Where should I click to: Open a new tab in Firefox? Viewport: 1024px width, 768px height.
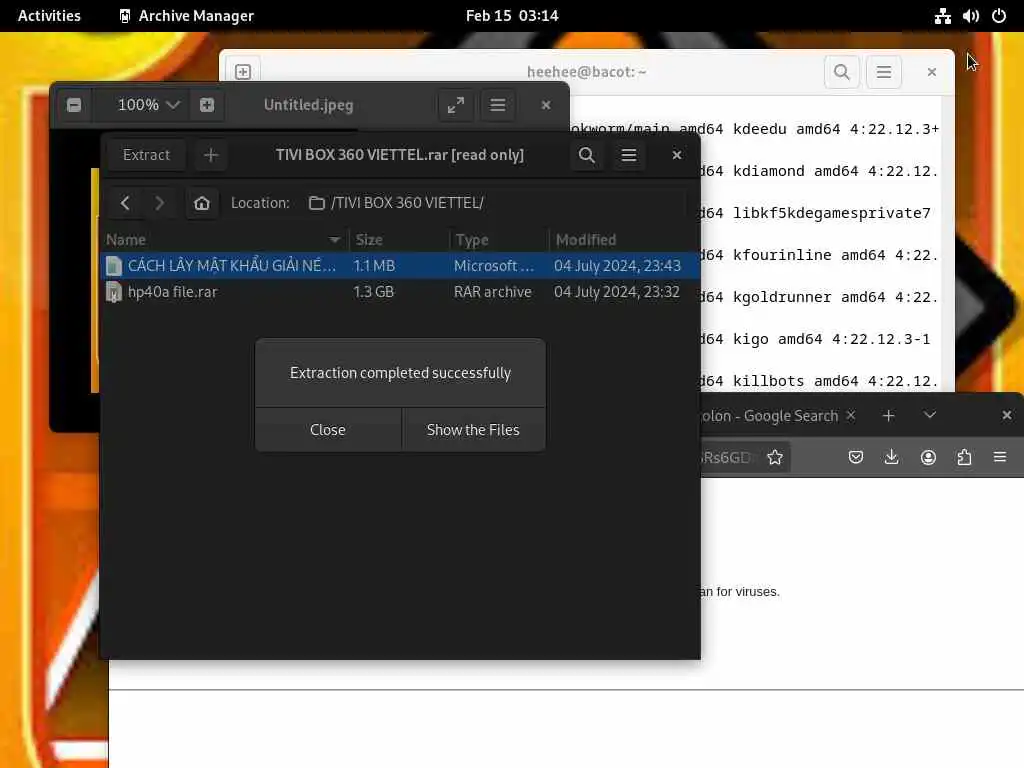(888, 415)
